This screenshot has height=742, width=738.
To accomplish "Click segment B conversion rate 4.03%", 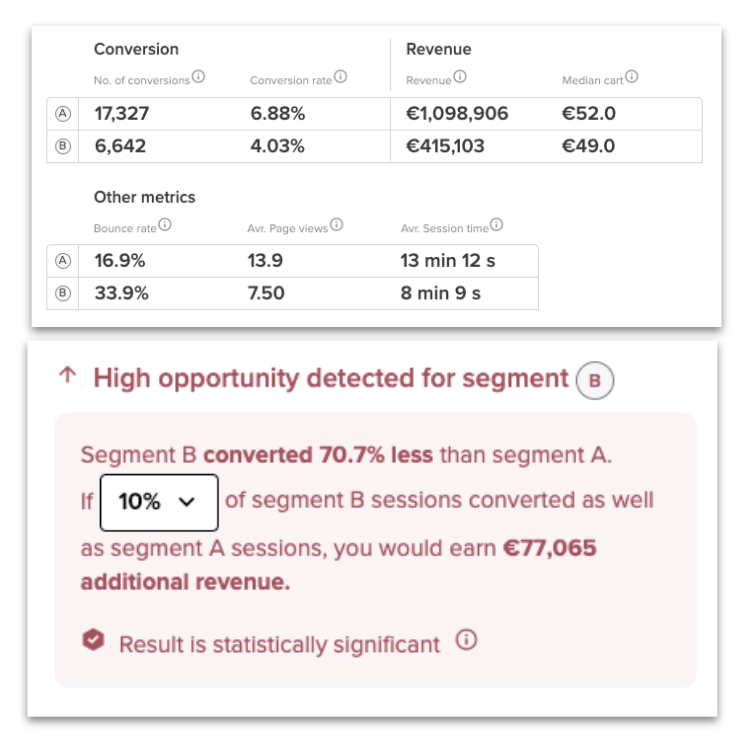I will pos(278,146).
